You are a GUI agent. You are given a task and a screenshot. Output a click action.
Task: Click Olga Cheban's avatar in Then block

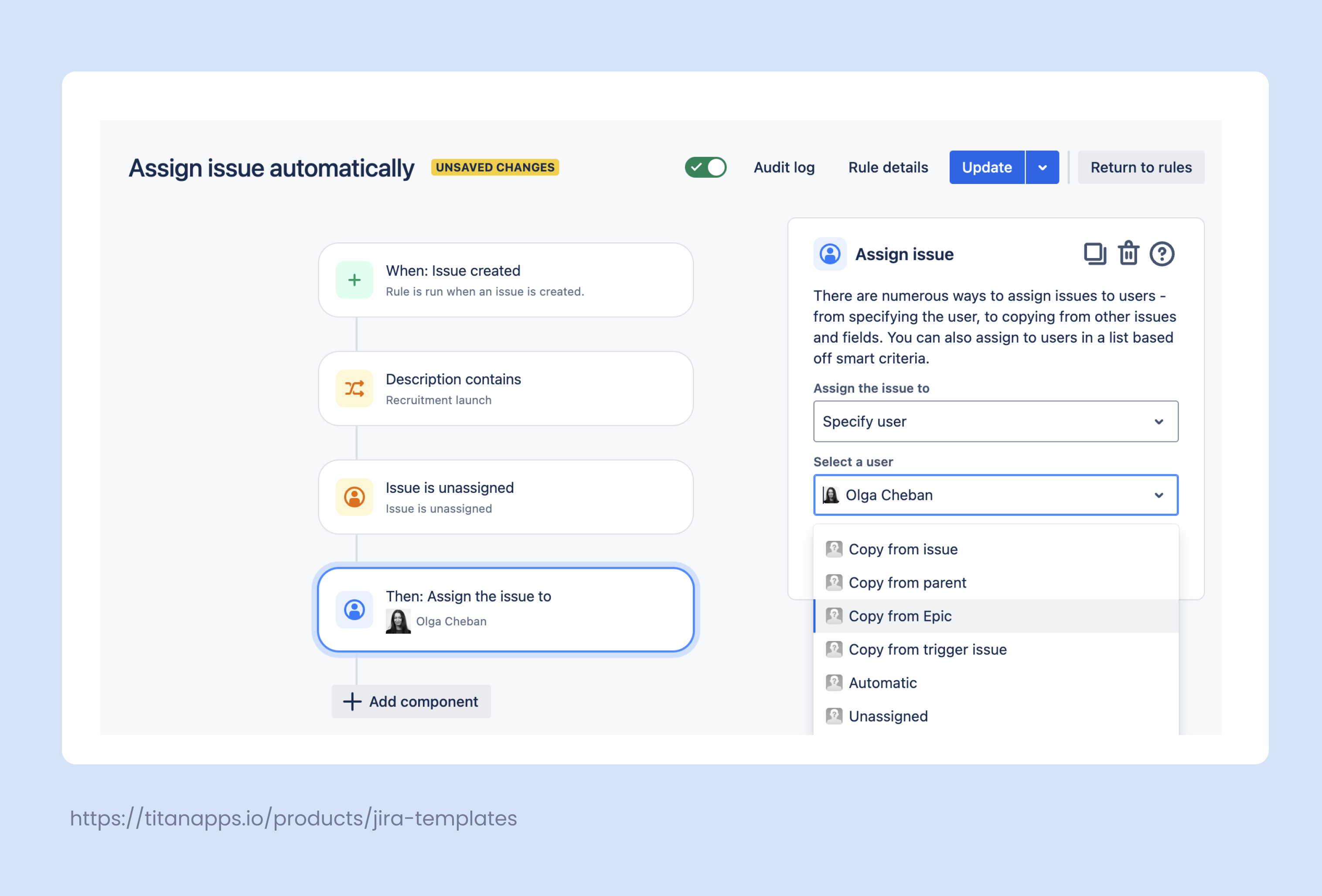[398, 621]
